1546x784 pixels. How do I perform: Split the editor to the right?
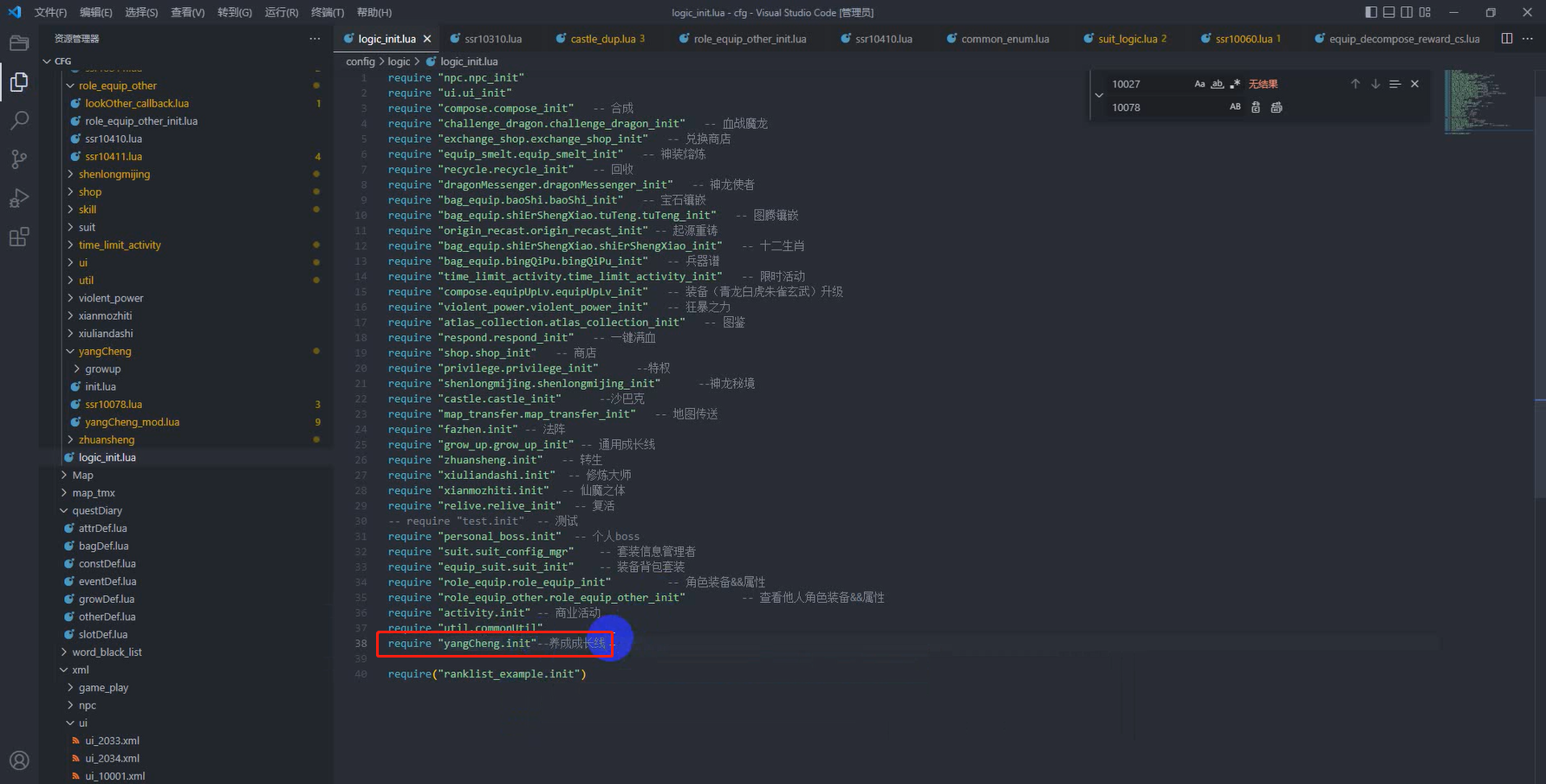(x=1507, y=39)
